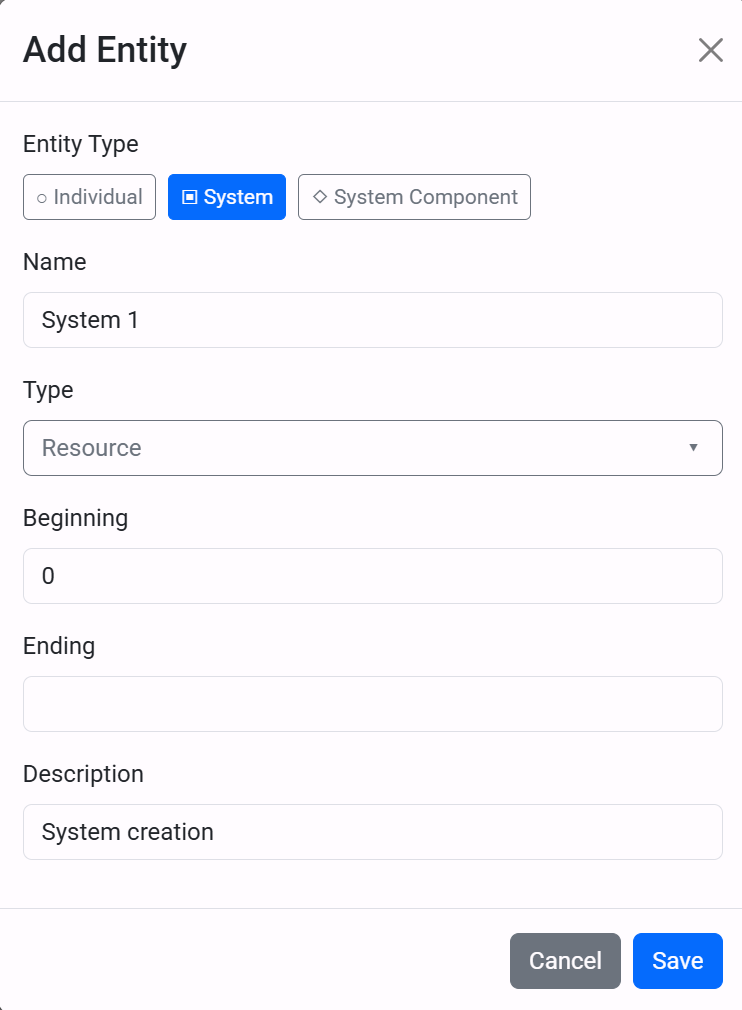Click the square icon on the System button
The height and width of the screenshot is (1010, 742).
190,197
